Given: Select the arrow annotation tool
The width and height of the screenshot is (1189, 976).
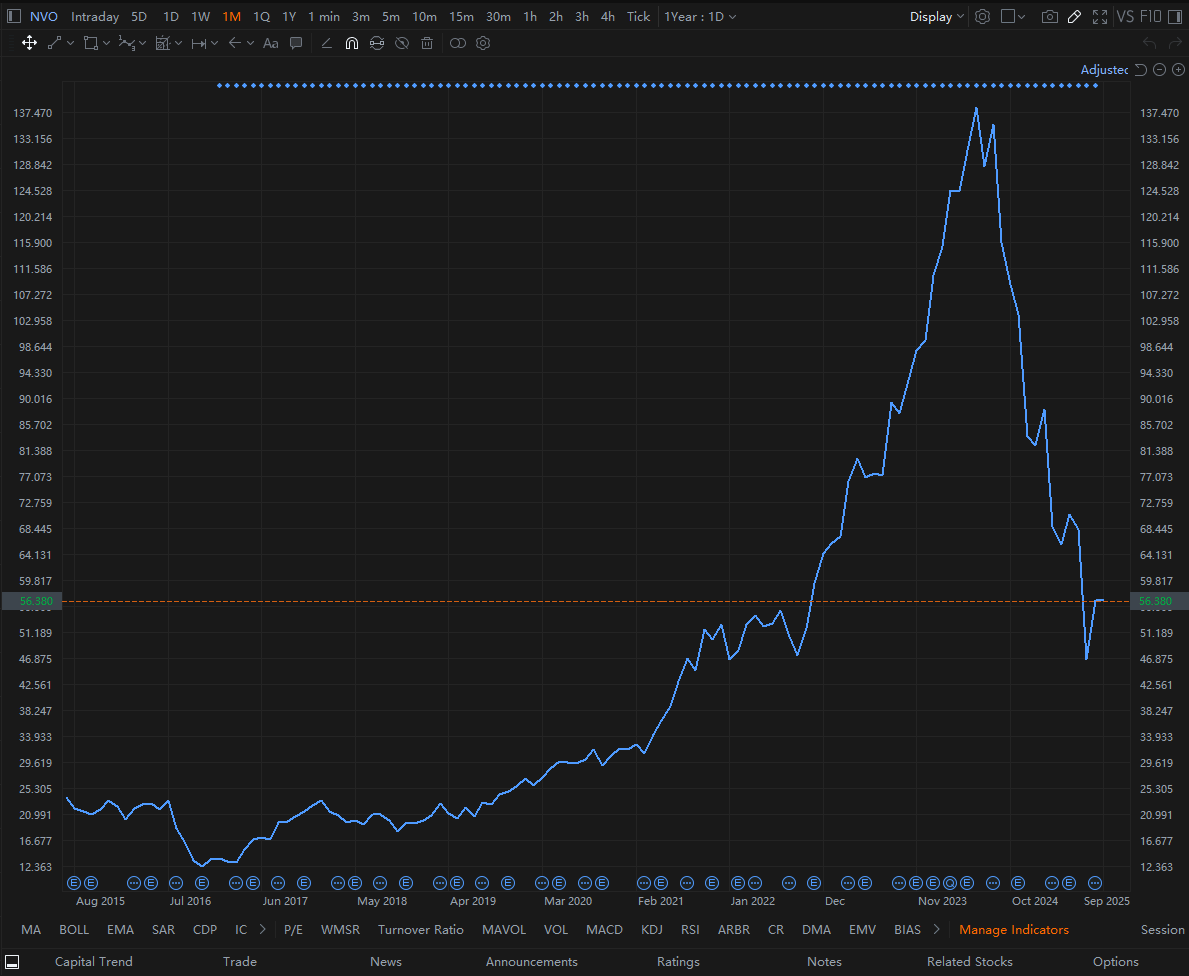Looking at the screenshot, I should pyautogui.click(x=235, y=43).
